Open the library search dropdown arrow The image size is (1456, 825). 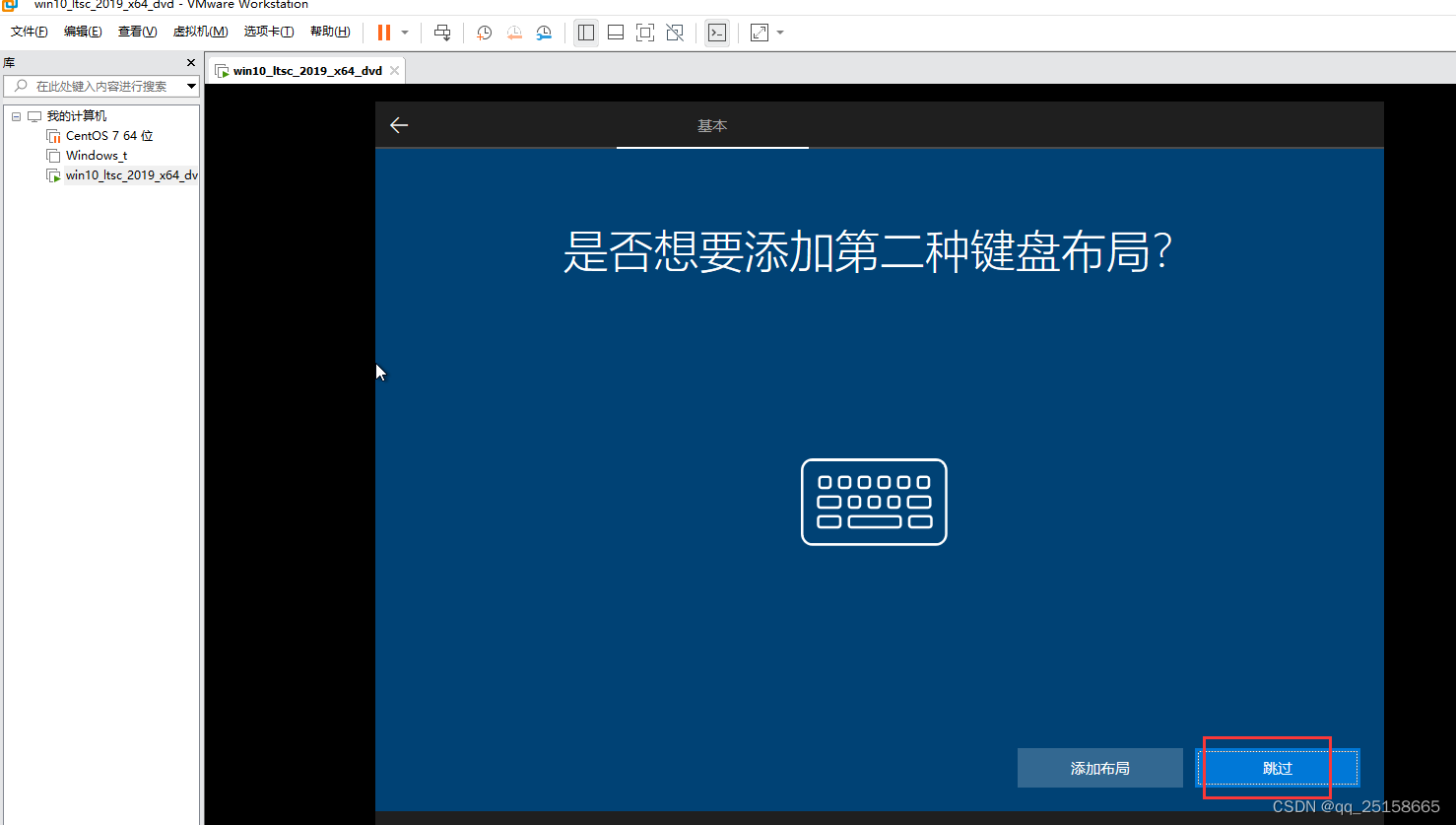pyautogui.click(x=192, y=87)
